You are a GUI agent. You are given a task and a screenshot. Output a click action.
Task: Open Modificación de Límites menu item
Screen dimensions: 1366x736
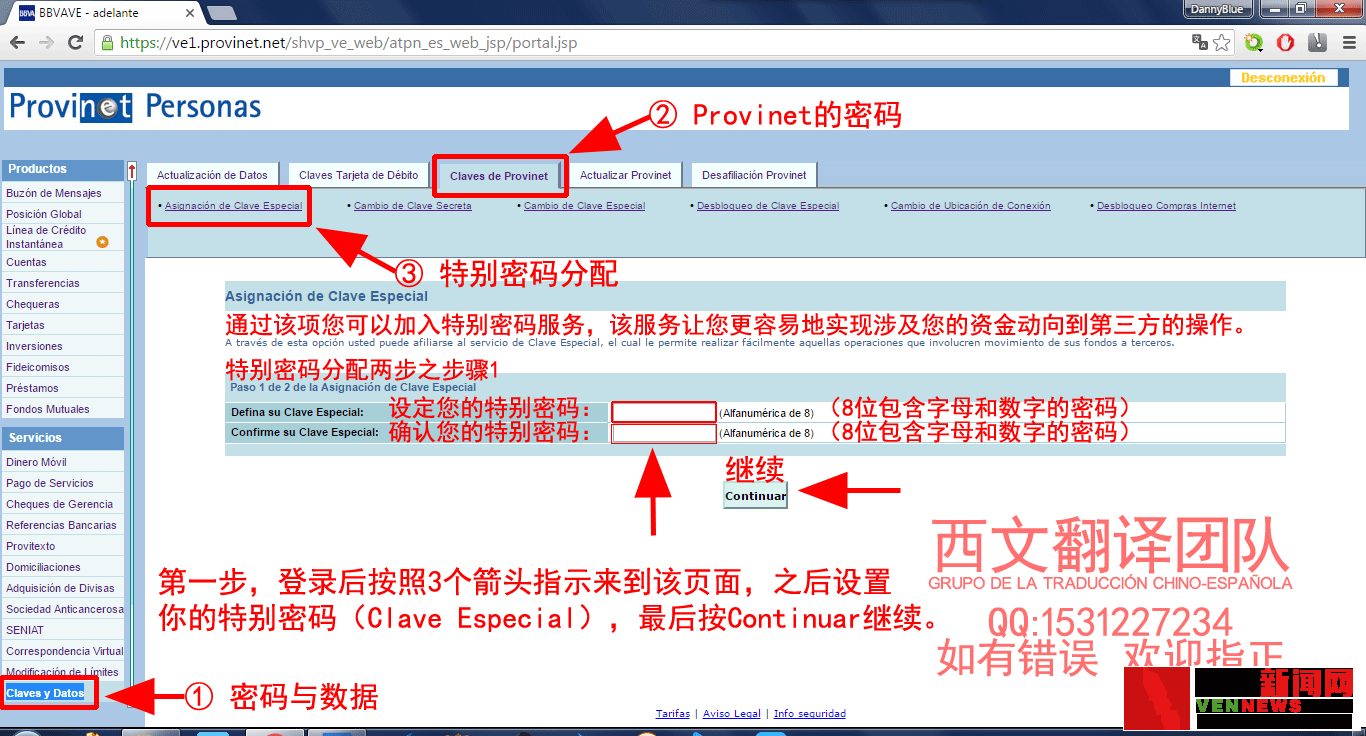(62, 672)
